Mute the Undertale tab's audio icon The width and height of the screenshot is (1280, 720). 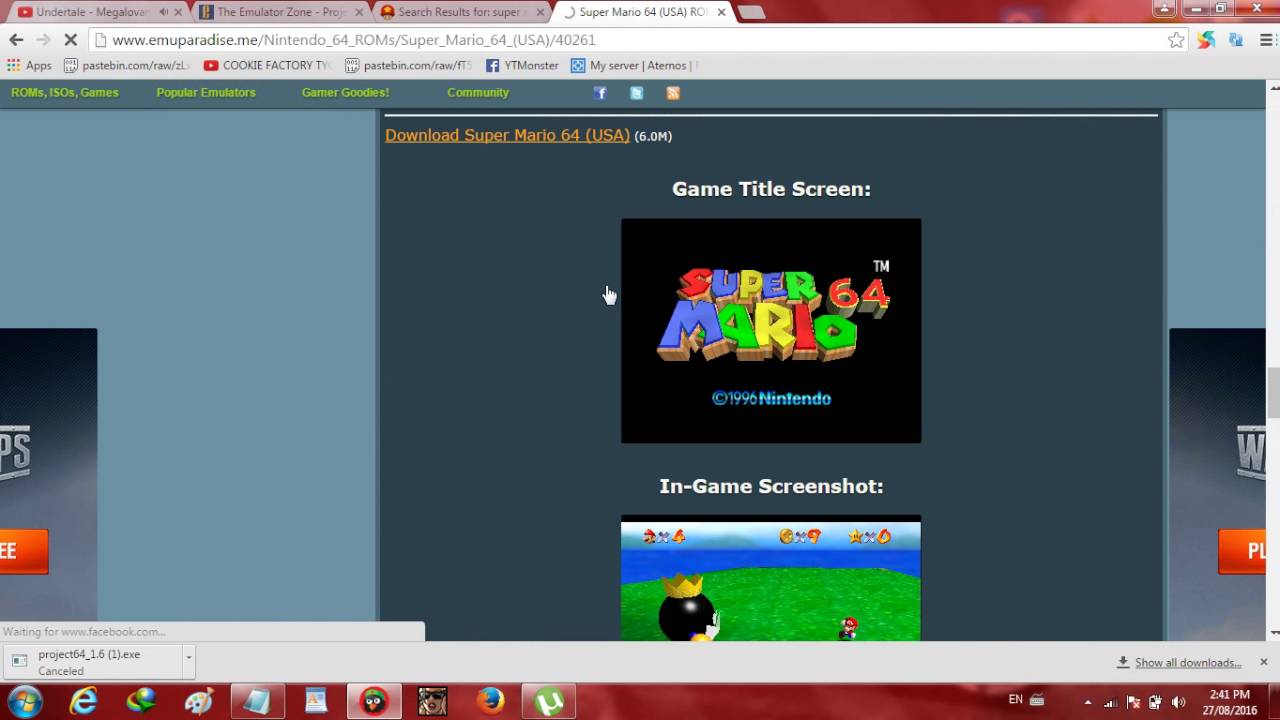click(163, 12)
